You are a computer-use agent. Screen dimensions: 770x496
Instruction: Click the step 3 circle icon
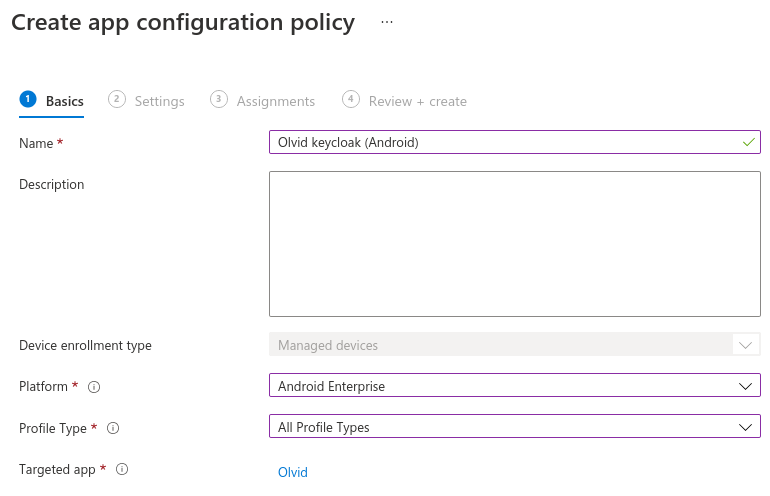pyautogui.click(x=219, y=99)
